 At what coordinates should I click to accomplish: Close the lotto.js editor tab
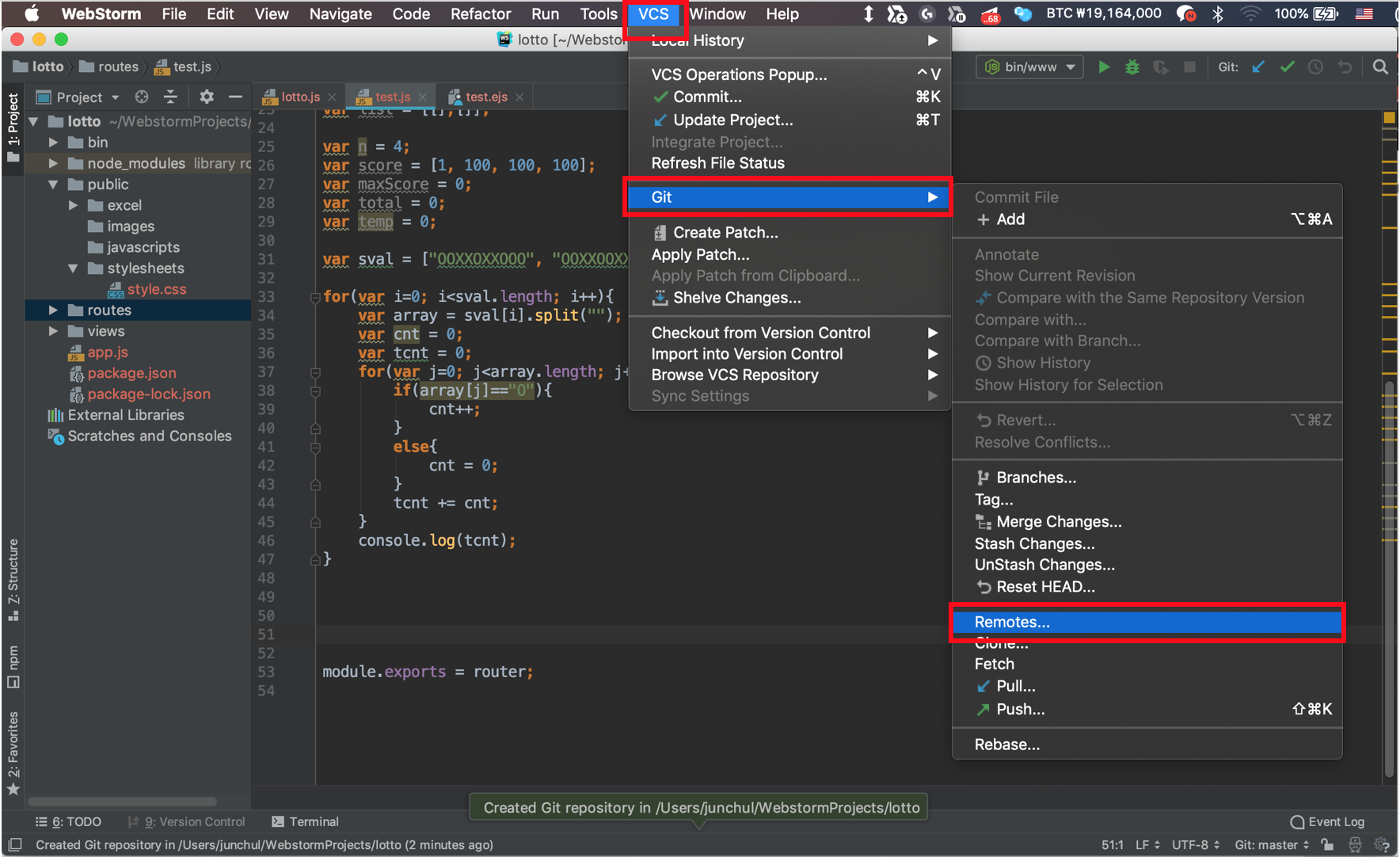pyautogui.click(x=332, y=97)
